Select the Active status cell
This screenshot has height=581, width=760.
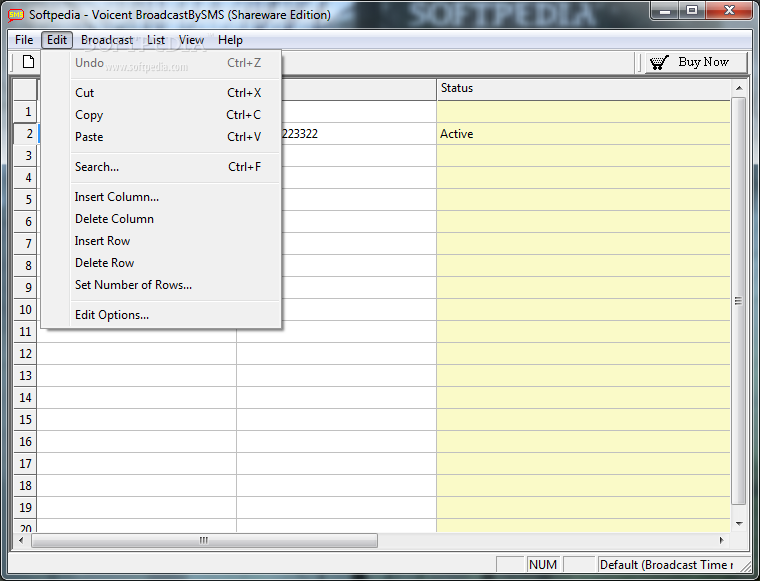point(583,134)
